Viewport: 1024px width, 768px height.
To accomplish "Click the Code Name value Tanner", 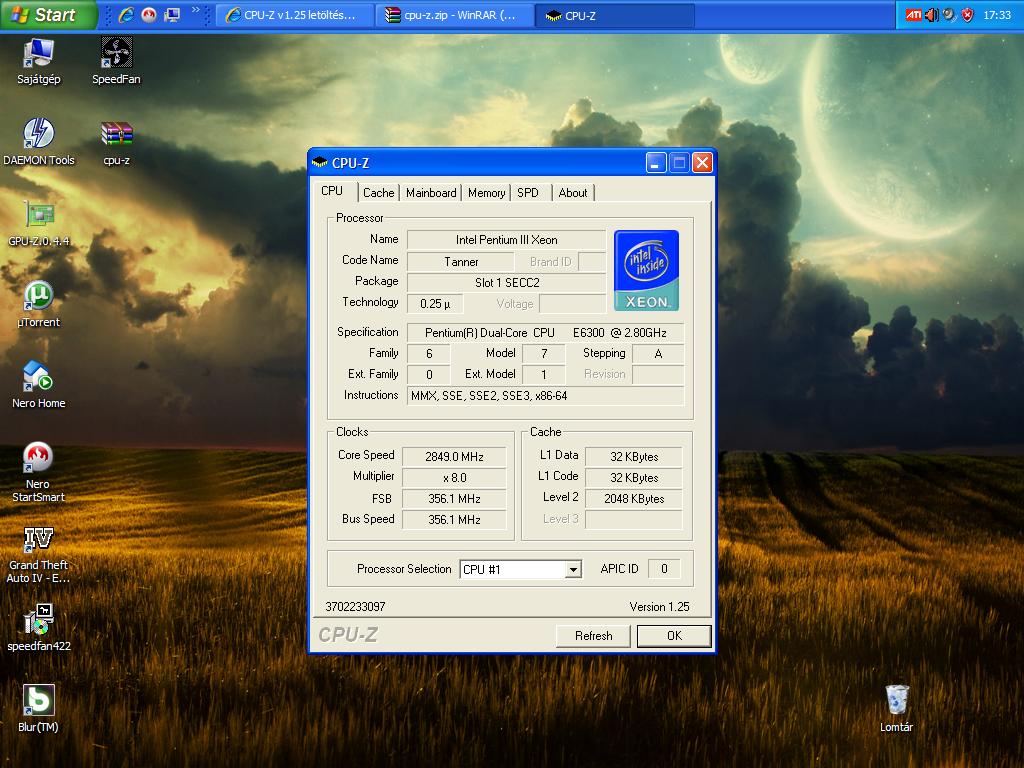I will (461, 262).
